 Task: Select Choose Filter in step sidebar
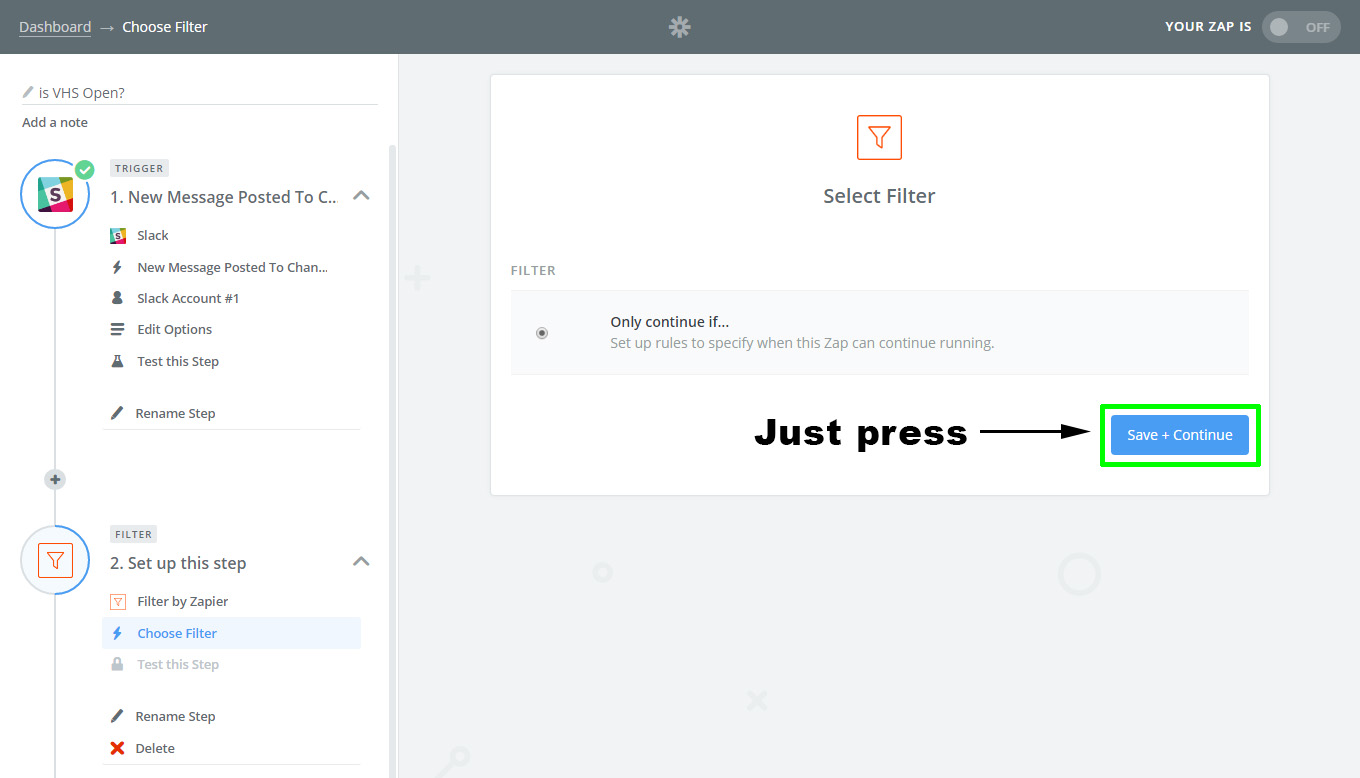coord(177,633)
